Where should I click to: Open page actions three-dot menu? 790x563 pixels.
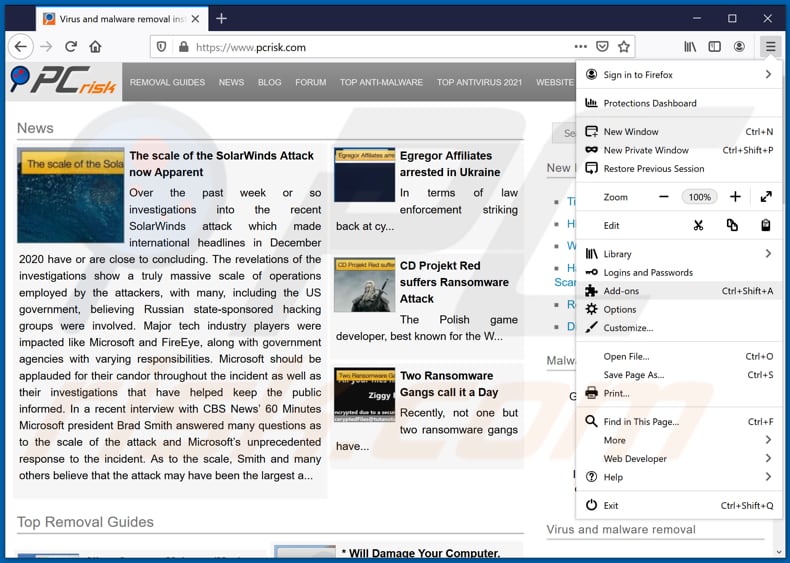[x=580, y=47]
